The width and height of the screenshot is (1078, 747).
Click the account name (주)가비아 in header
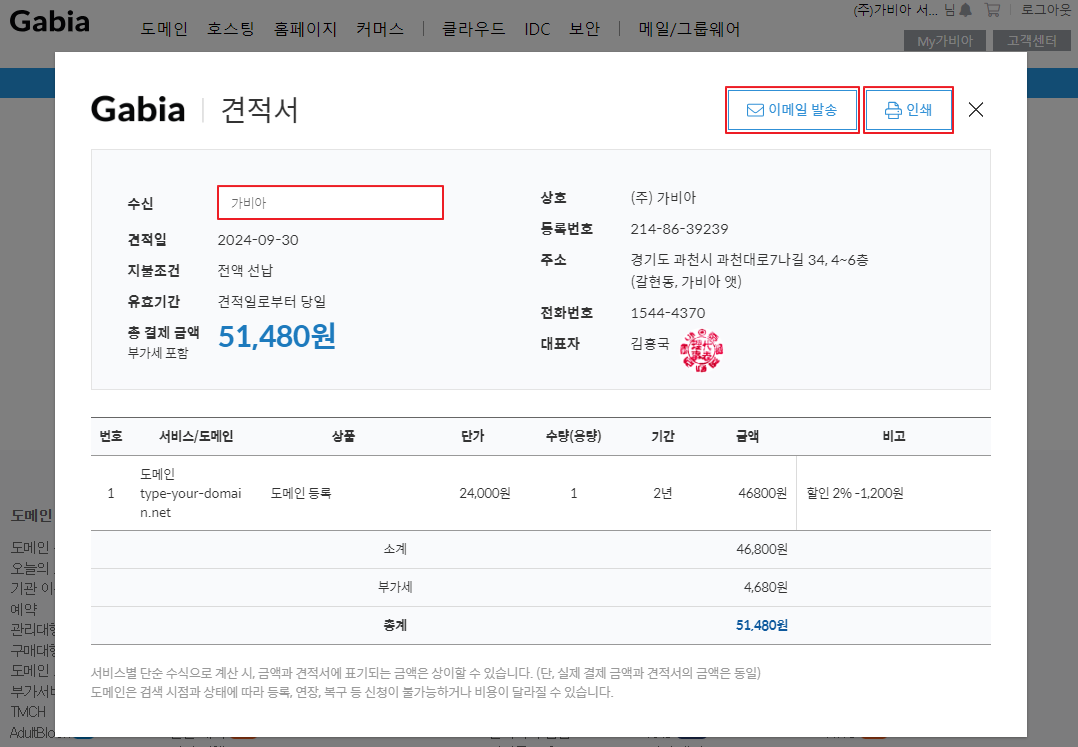point(895,10)
